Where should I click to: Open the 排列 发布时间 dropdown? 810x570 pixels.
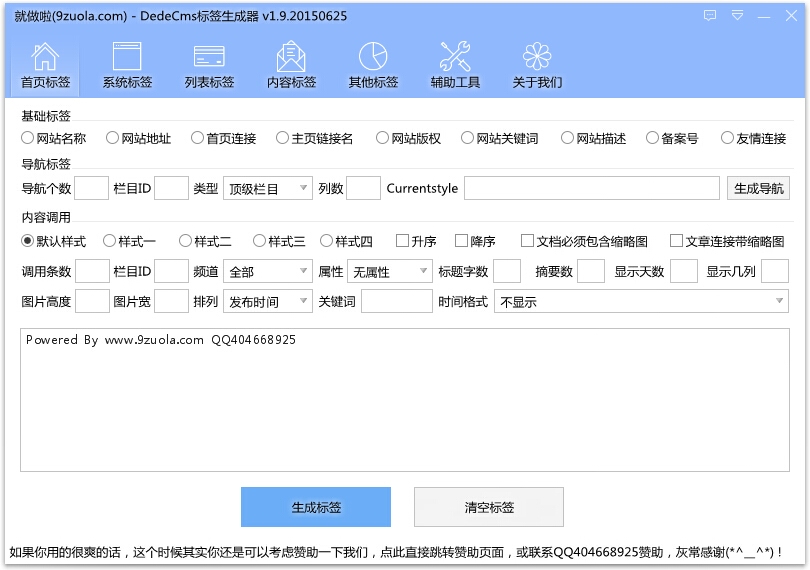click(268, 301)
